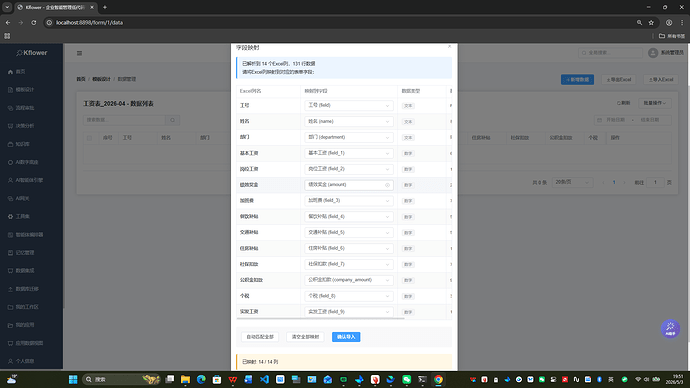Click the 清空全部映射 button
690x388 pixels.
click(x=305, y=337)
